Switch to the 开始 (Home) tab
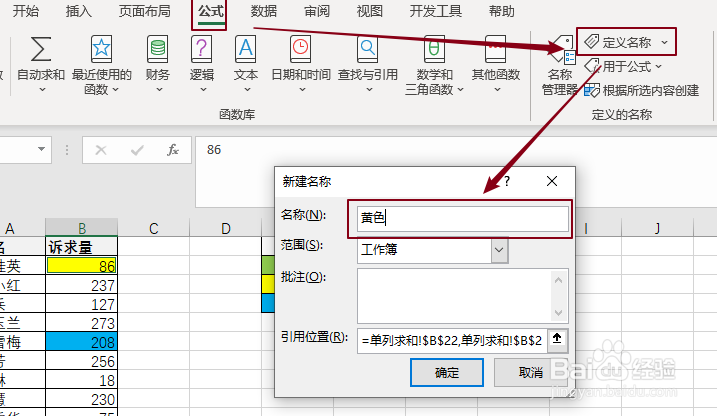 point(25,11)
